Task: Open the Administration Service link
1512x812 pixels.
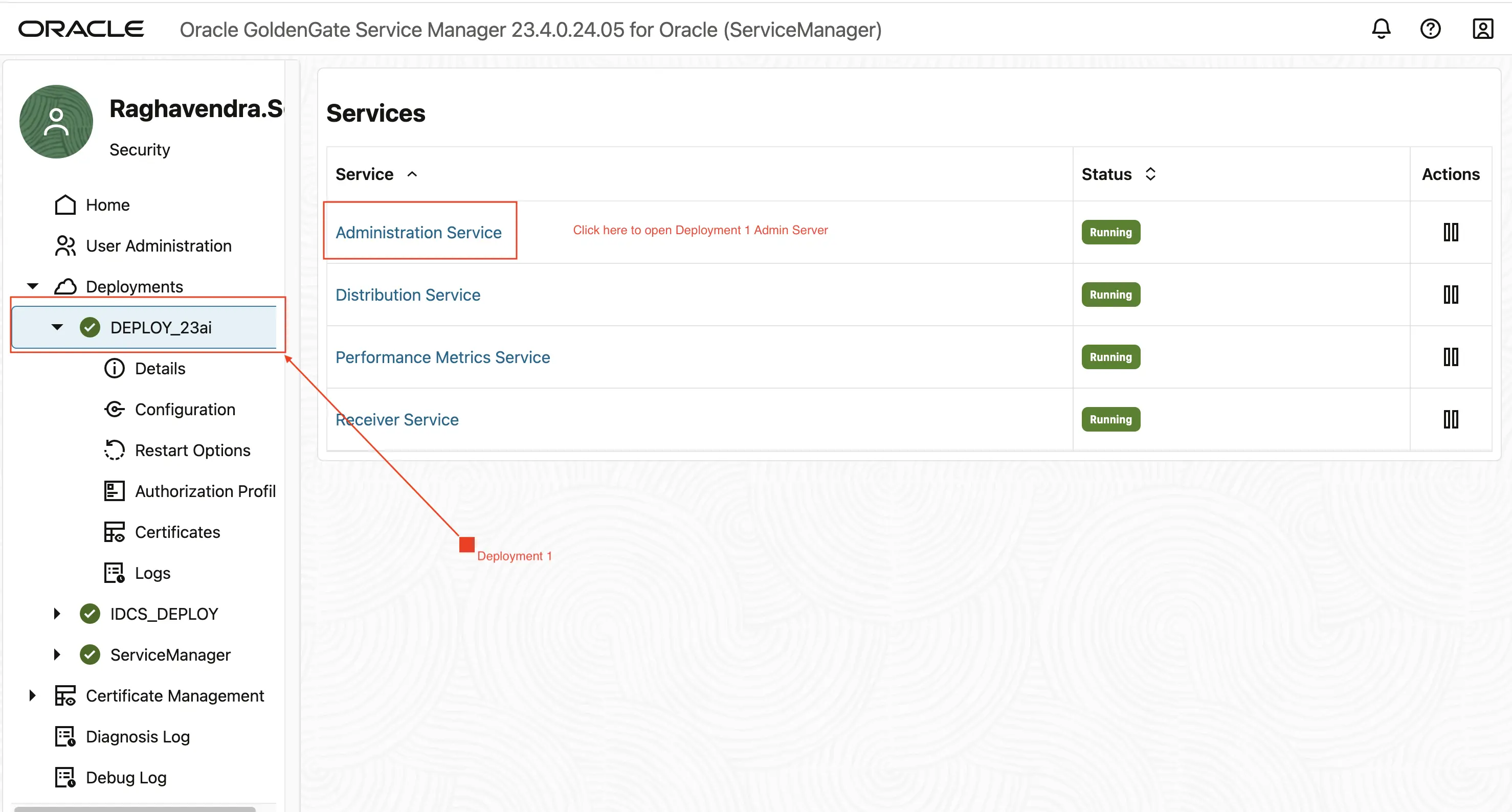Action: 418,232
